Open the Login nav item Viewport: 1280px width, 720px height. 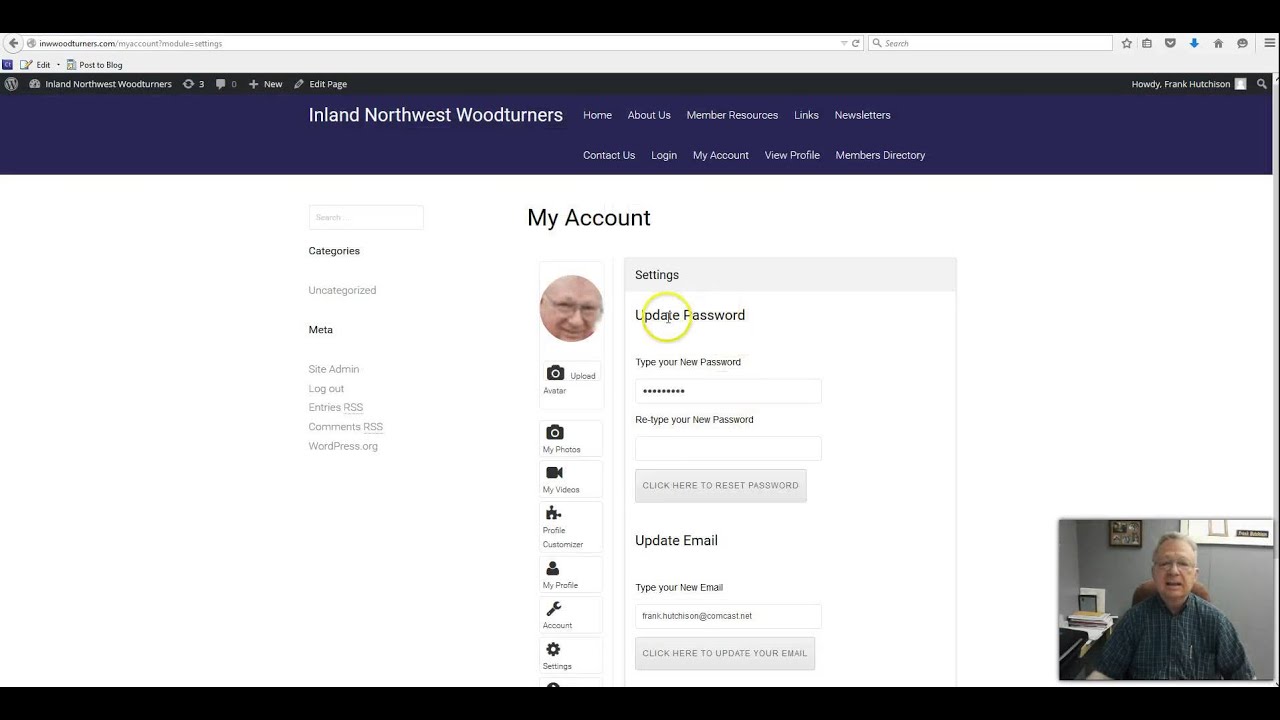pos(664,155)
